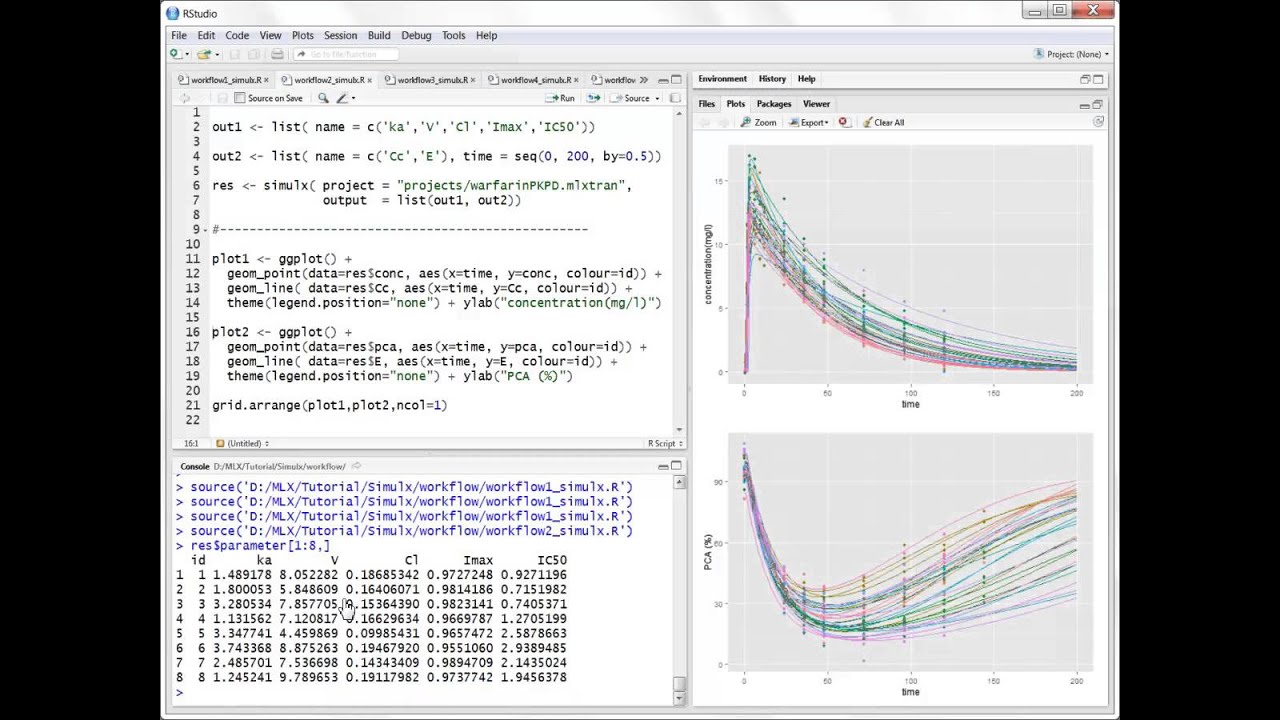Viewport: 1280px width, 720px height.
Task: Click code line 21 with grid.arrange
Action: click(330, 405)
